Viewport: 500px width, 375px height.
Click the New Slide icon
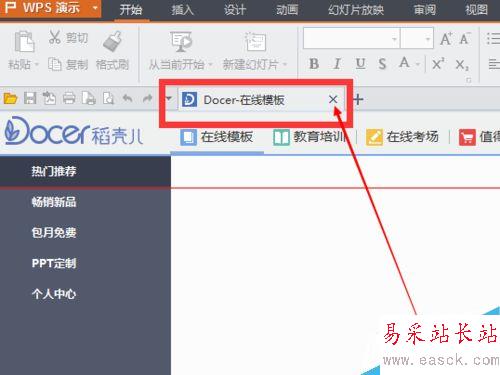(255, 42)
